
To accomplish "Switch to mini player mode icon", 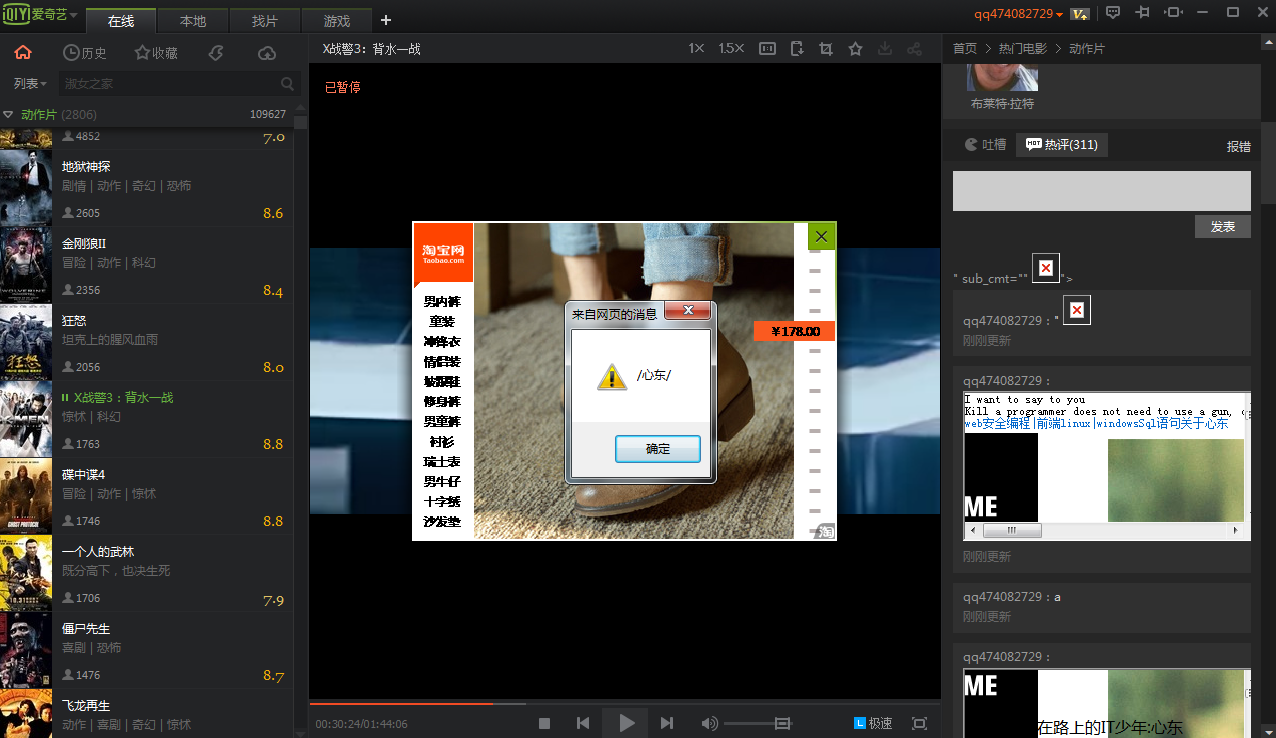I will coord(1173,12).
